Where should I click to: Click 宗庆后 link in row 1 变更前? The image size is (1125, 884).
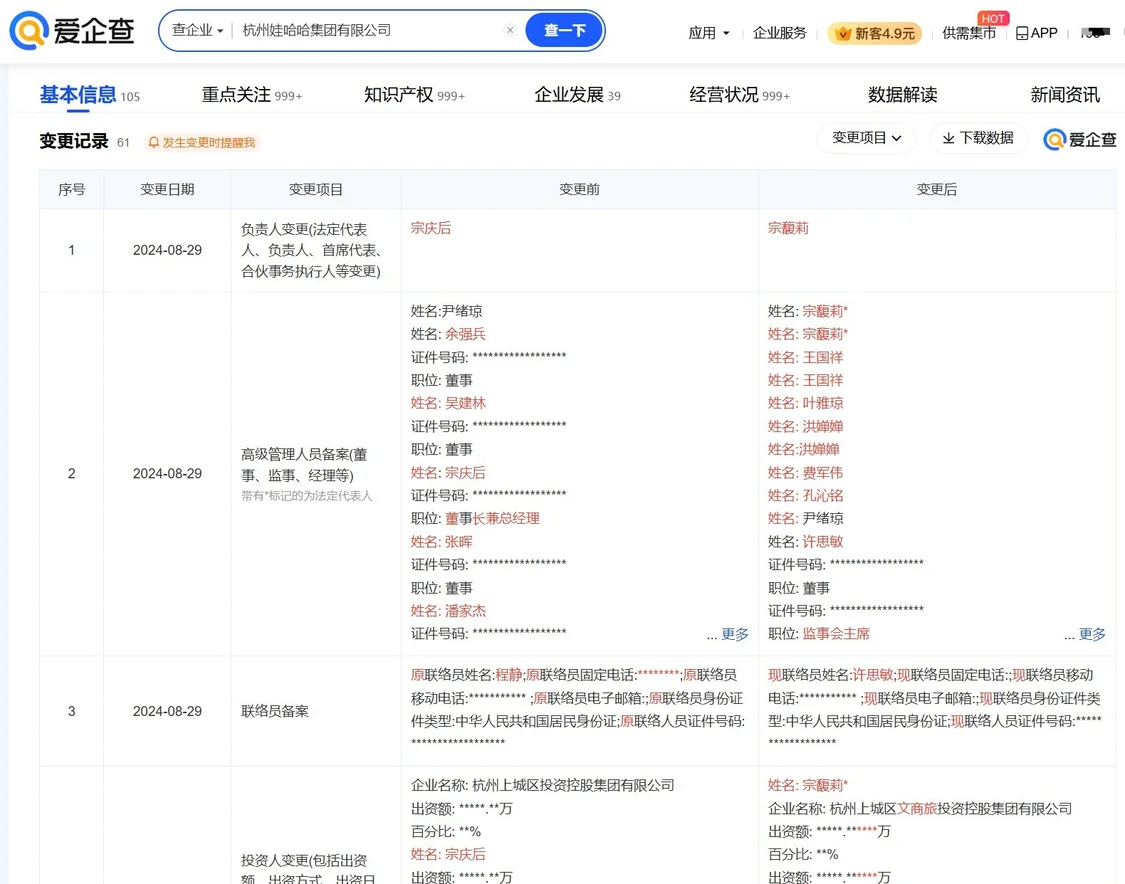[430, 228]
